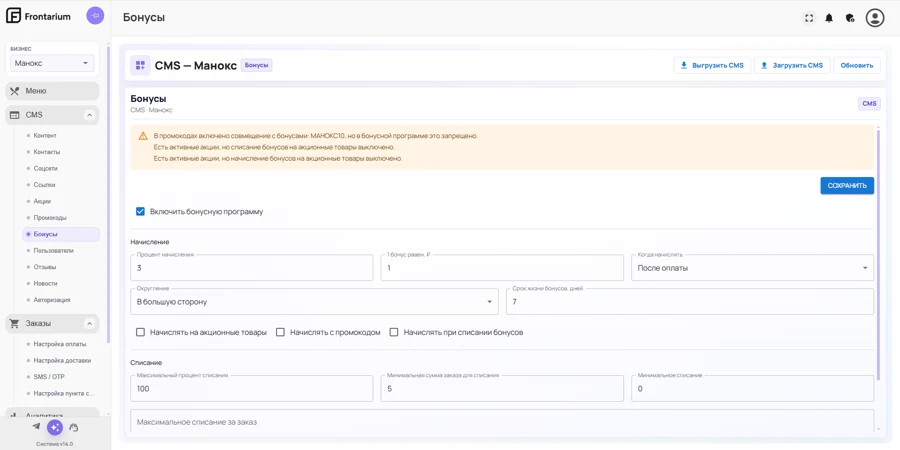This screenshot has width=900, height=450.
Task: Click the Выгрузить CMS button
Action: 712,65
